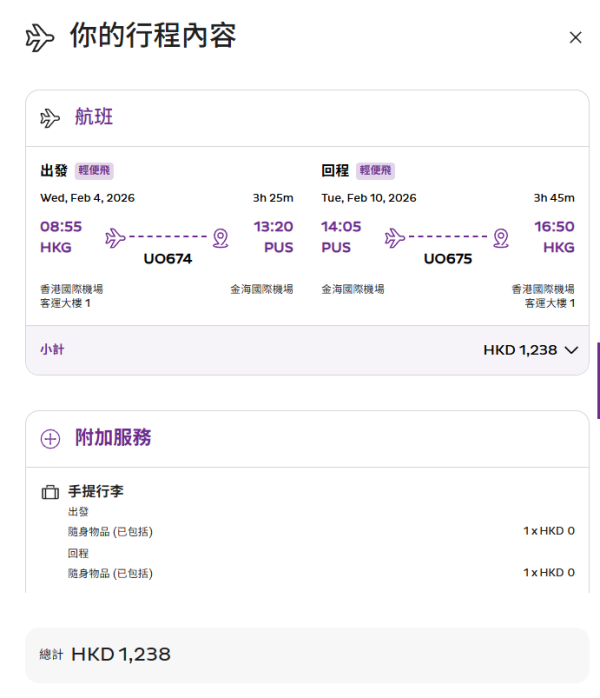This screenshot has width=600, height=698.
Task: Click the 手提行李 heading
Action: click(x=96, y=491)
